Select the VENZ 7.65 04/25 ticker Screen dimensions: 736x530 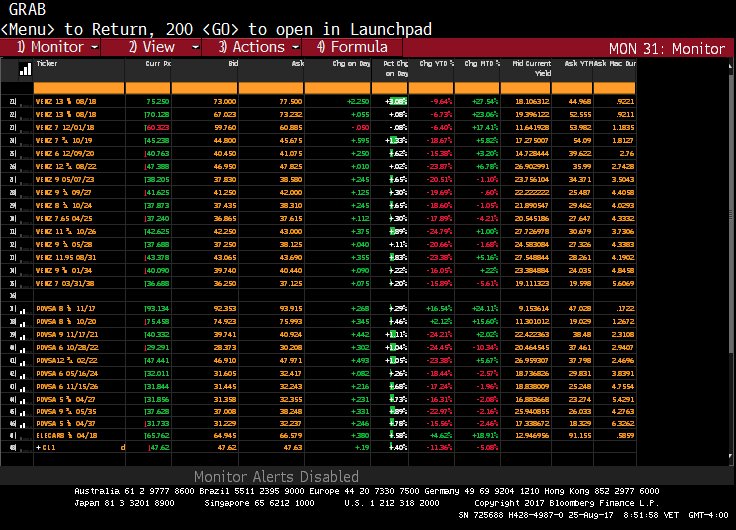click(64, 219)
